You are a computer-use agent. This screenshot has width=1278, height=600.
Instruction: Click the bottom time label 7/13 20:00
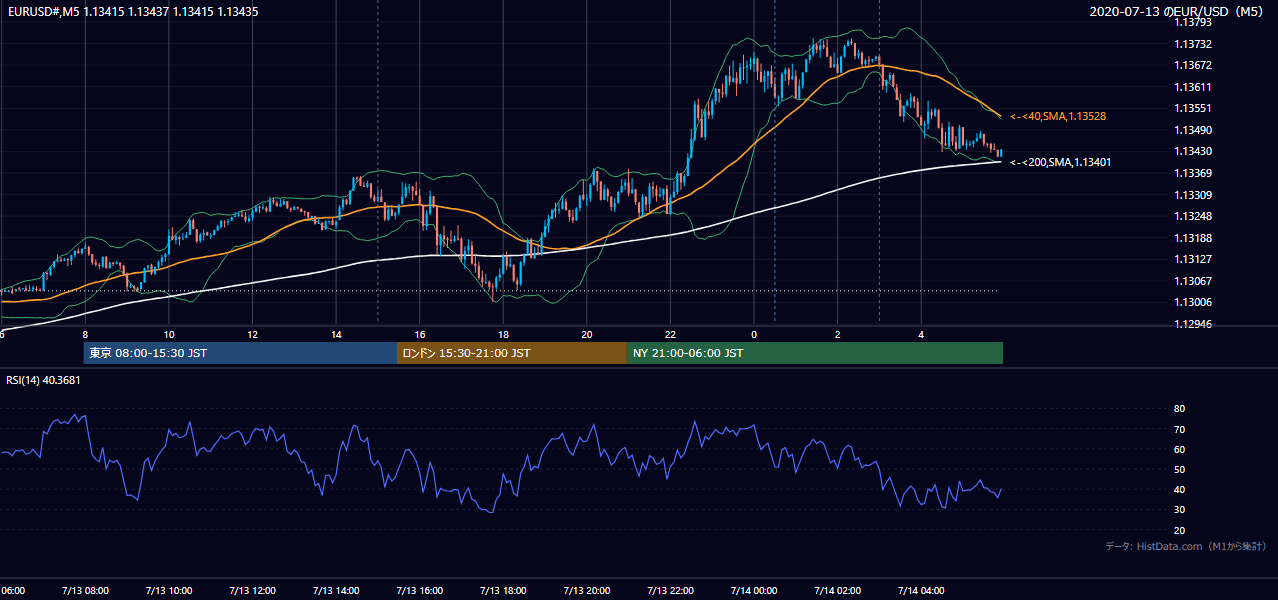(587, 590)
